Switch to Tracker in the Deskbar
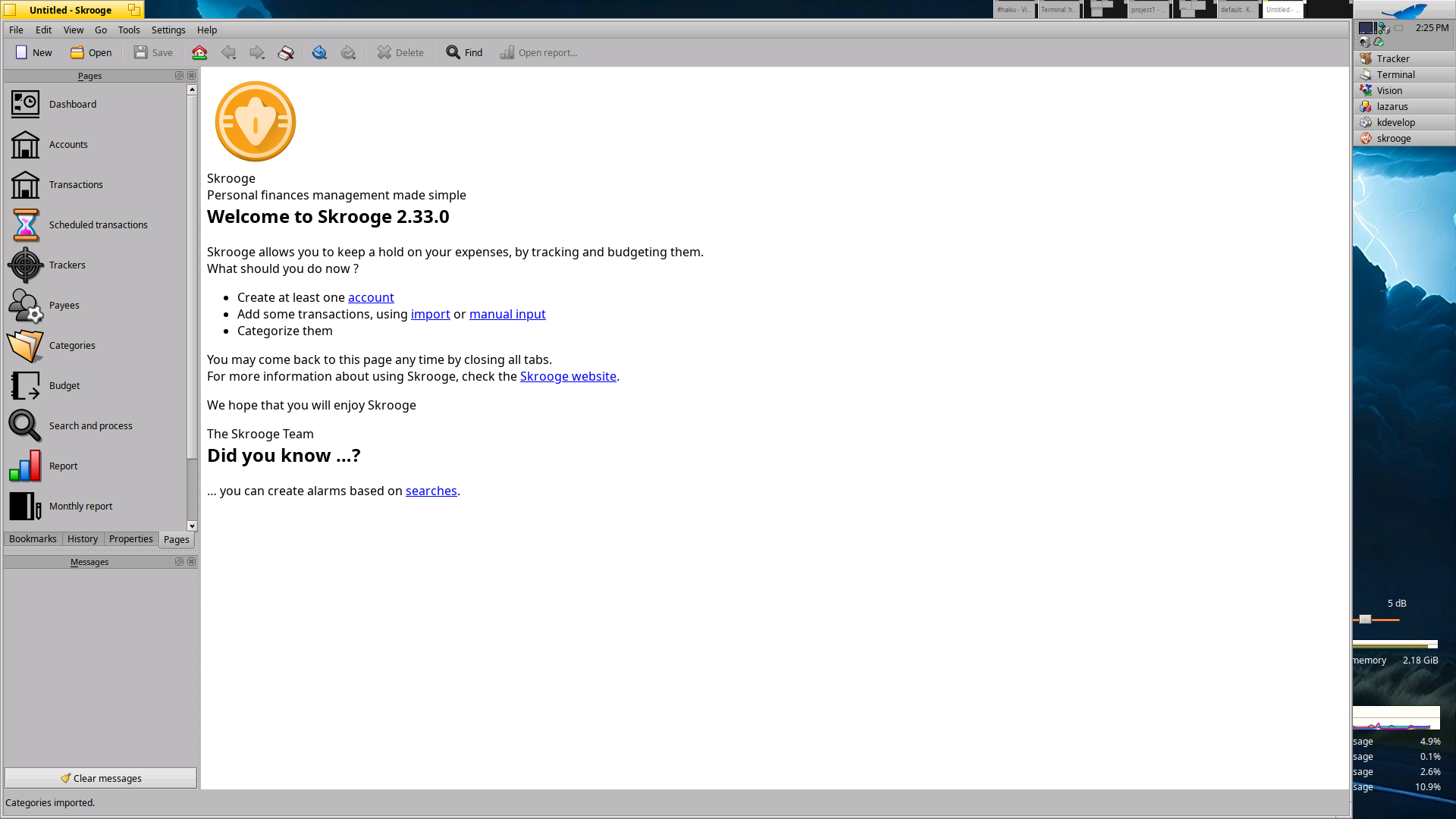 [x=1404, y=58]
